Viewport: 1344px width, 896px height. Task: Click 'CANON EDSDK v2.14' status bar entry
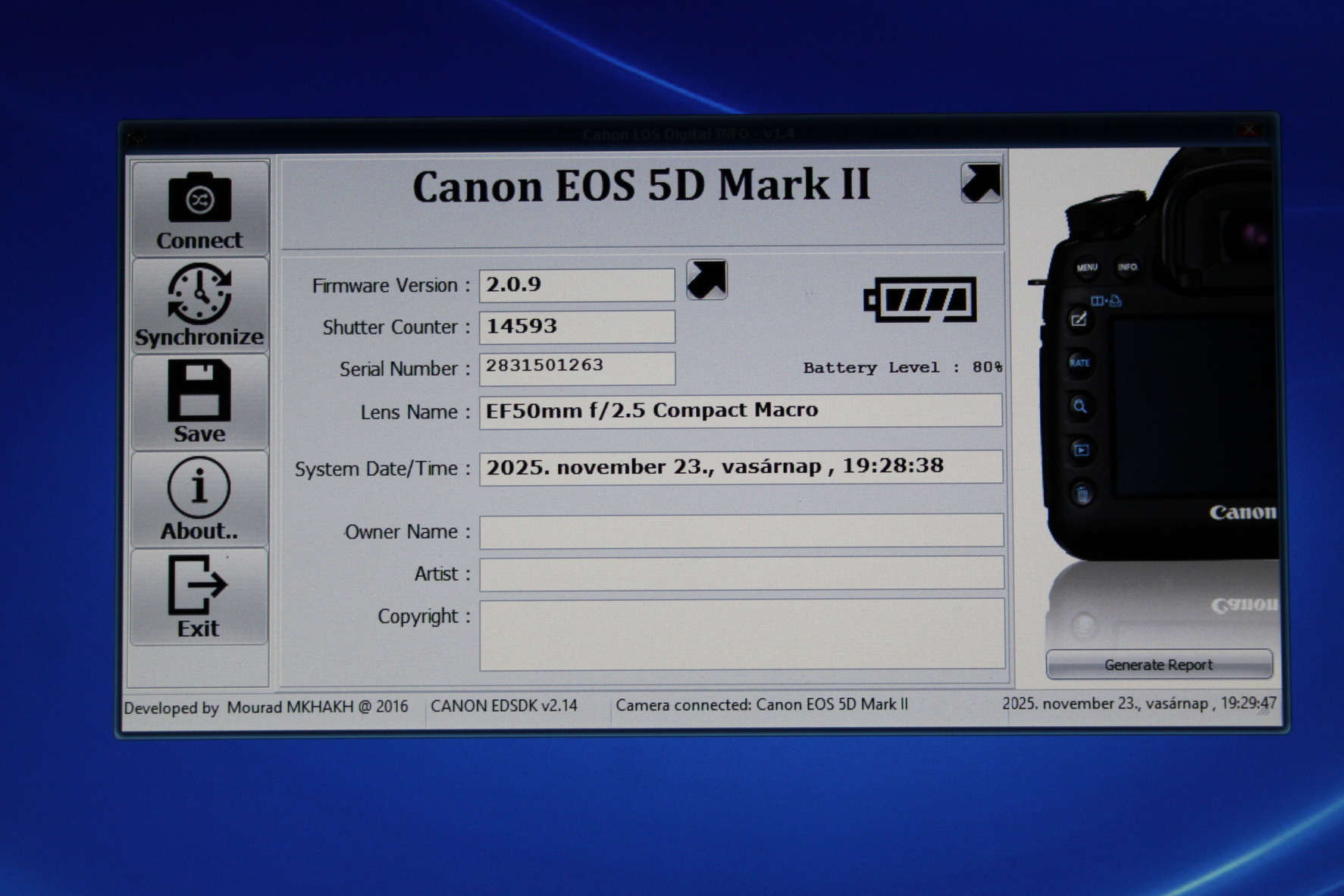tap(504, 706)
